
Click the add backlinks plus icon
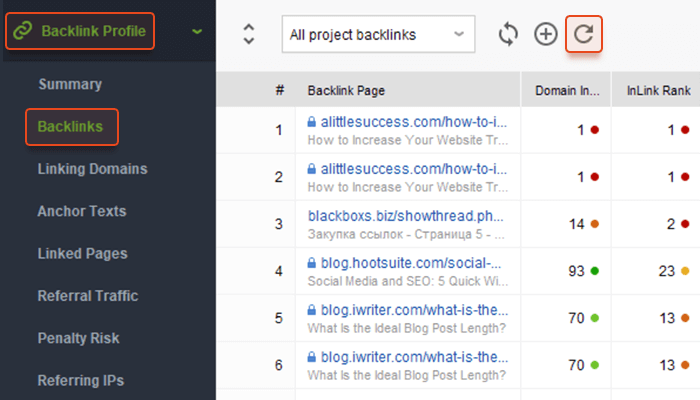pyautogui.click(x=546, y=34)
